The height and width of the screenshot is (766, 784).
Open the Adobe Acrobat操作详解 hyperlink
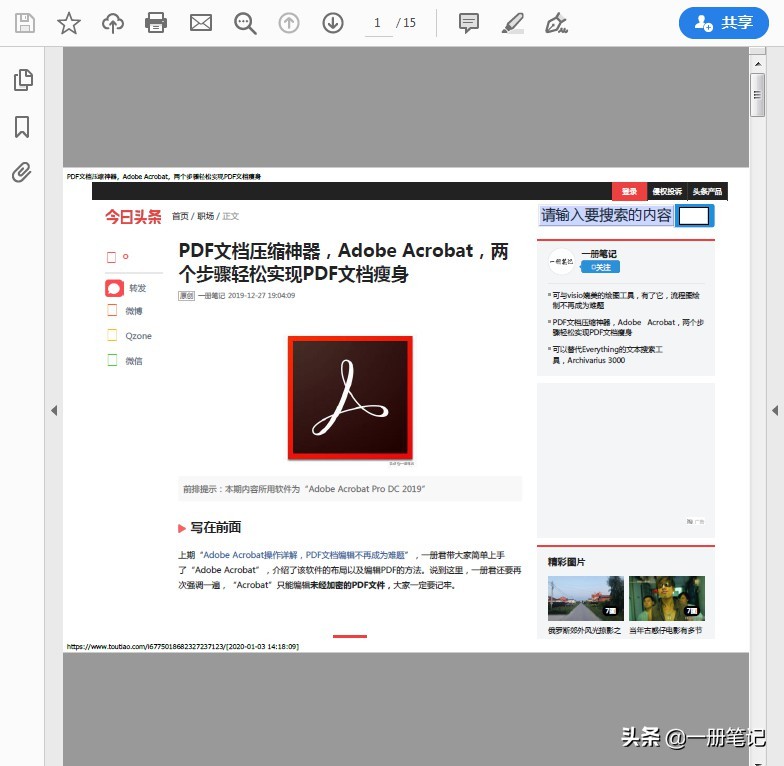[x=304, y=555]
